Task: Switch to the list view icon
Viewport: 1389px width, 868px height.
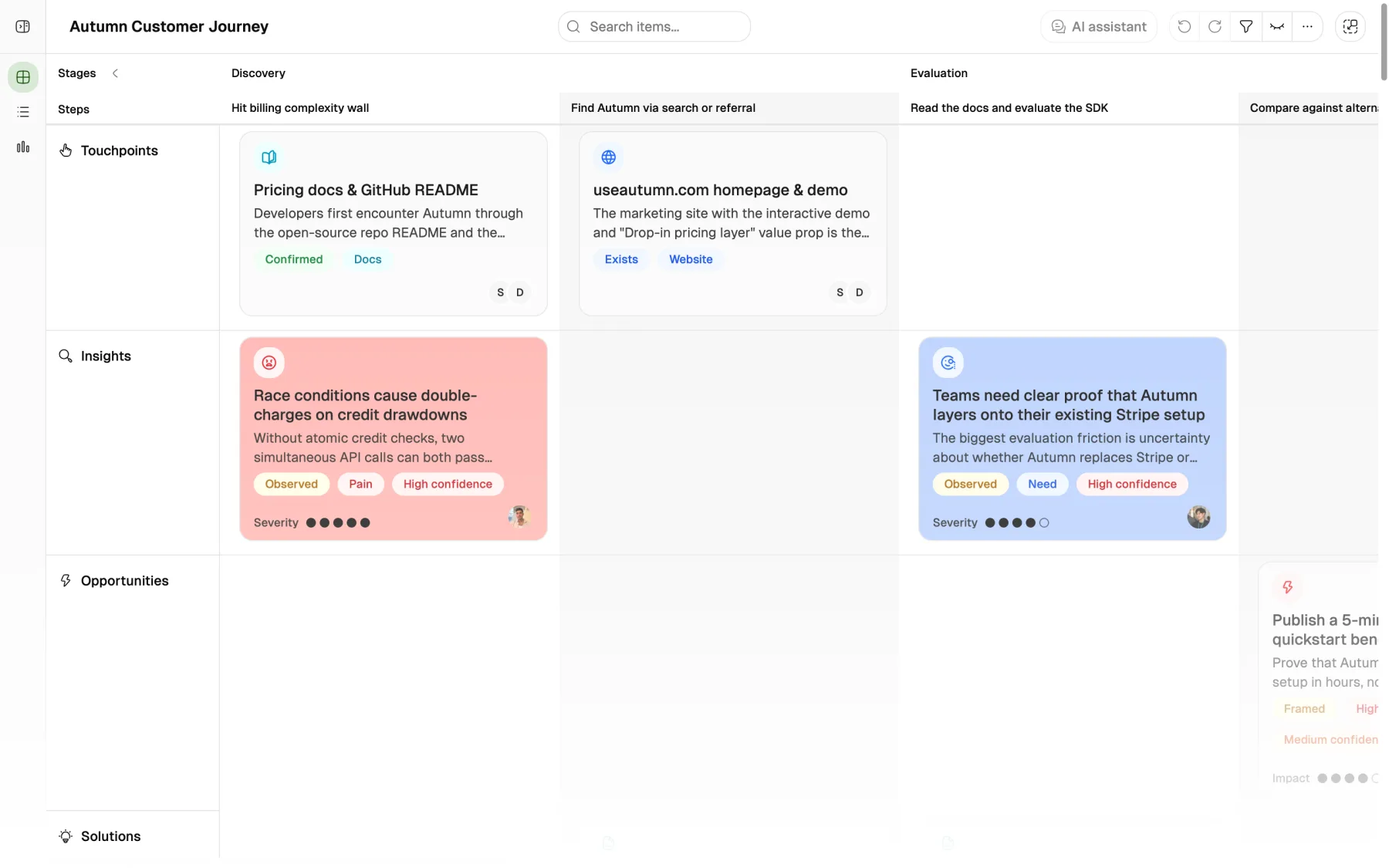Action: click(23, 112)
